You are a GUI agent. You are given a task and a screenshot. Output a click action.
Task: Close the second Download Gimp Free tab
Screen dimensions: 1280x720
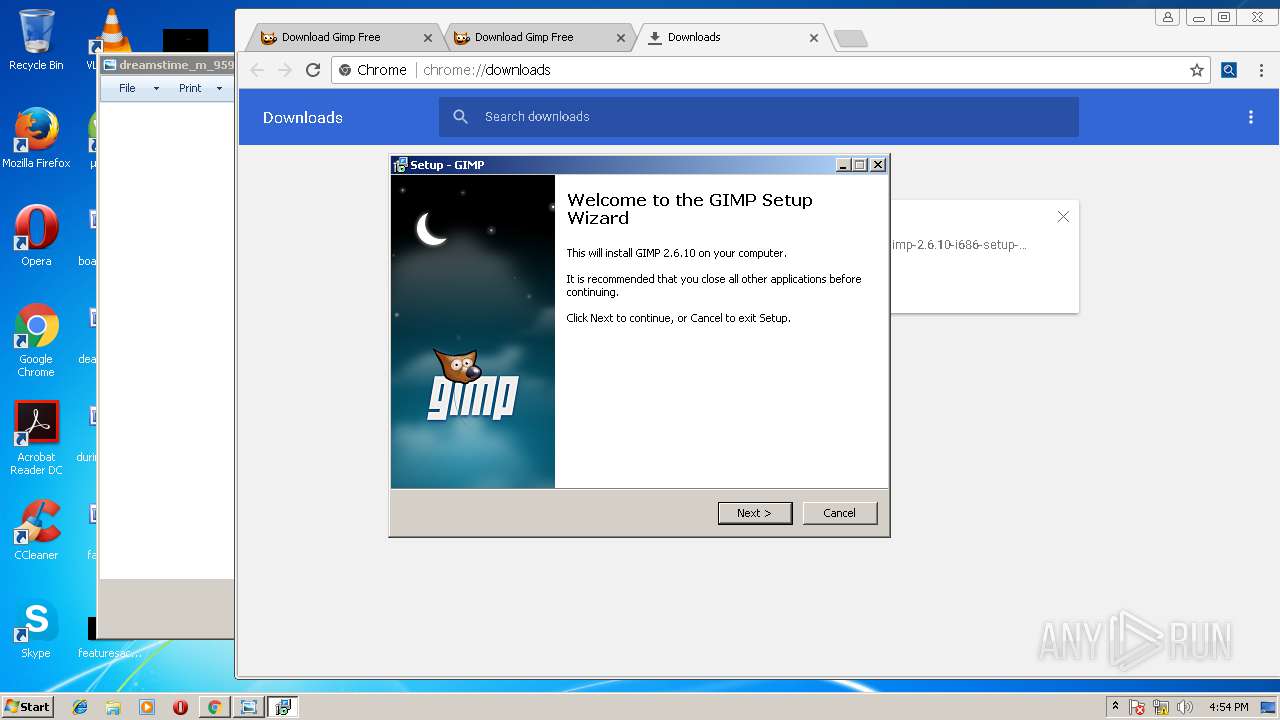[x=621, y=38]
